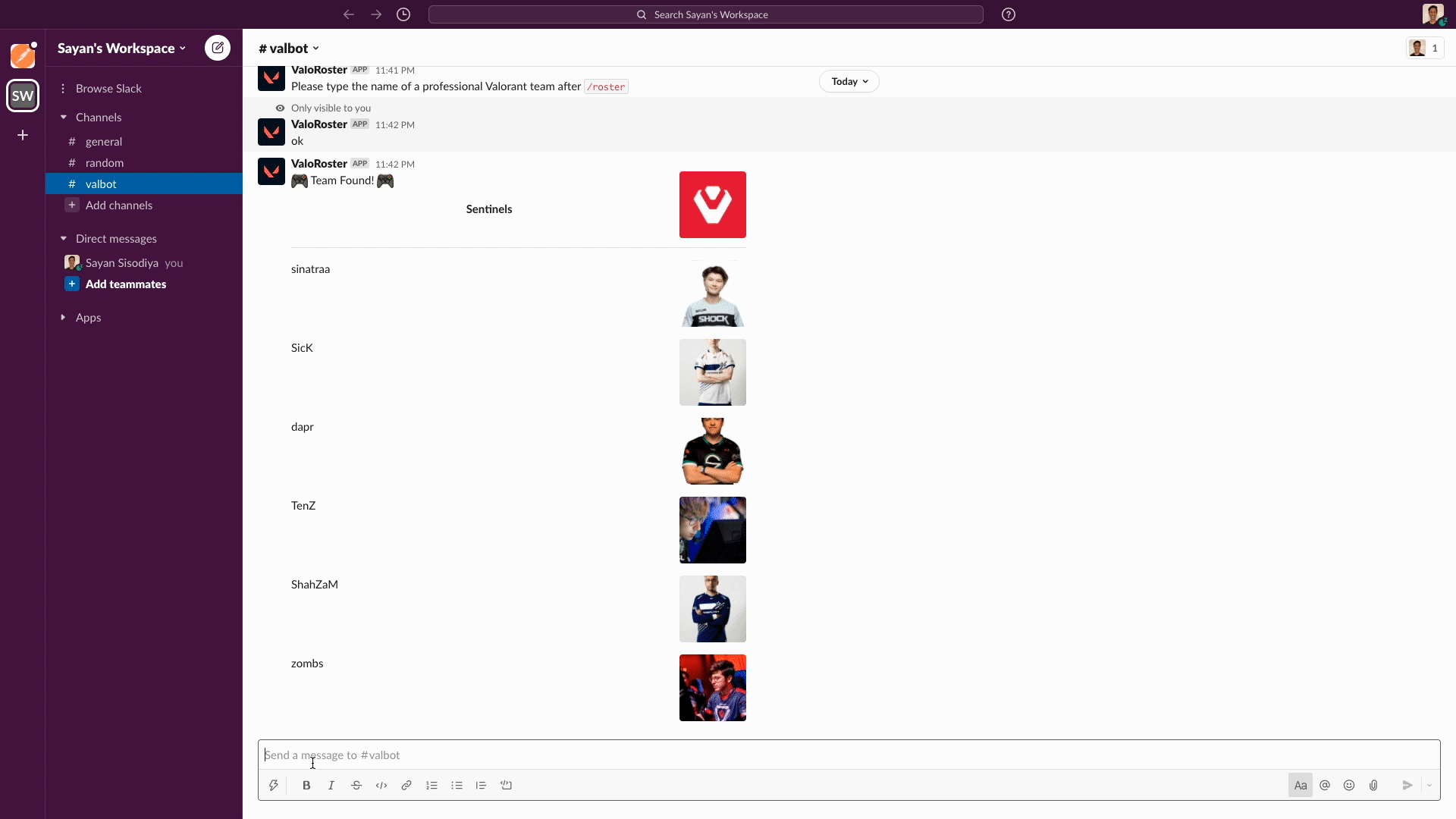Click the hyperlink insert icon
Screen dimensions: 1456x819
coord(406,785)
